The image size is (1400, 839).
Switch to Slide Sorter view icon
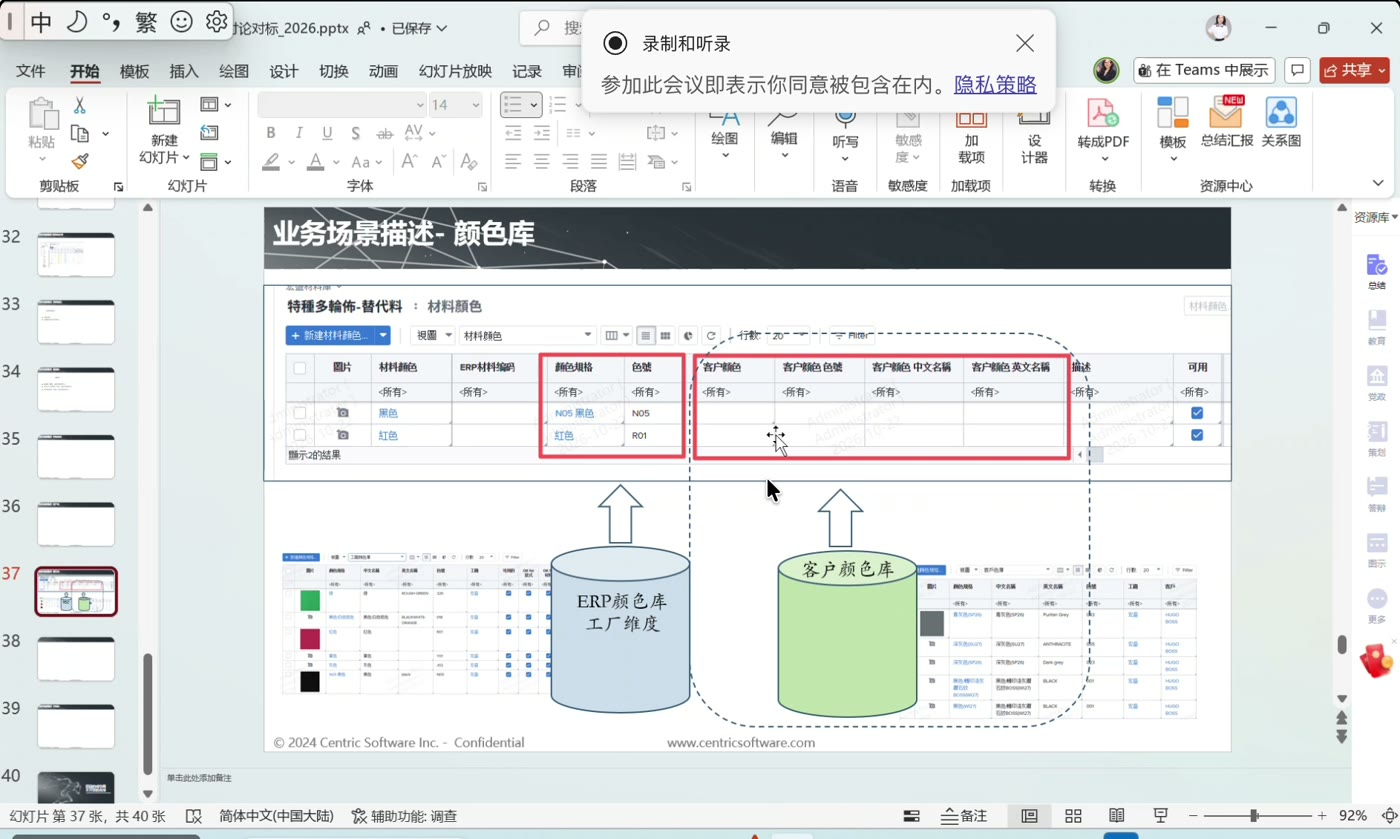[x=1073, y=816]
